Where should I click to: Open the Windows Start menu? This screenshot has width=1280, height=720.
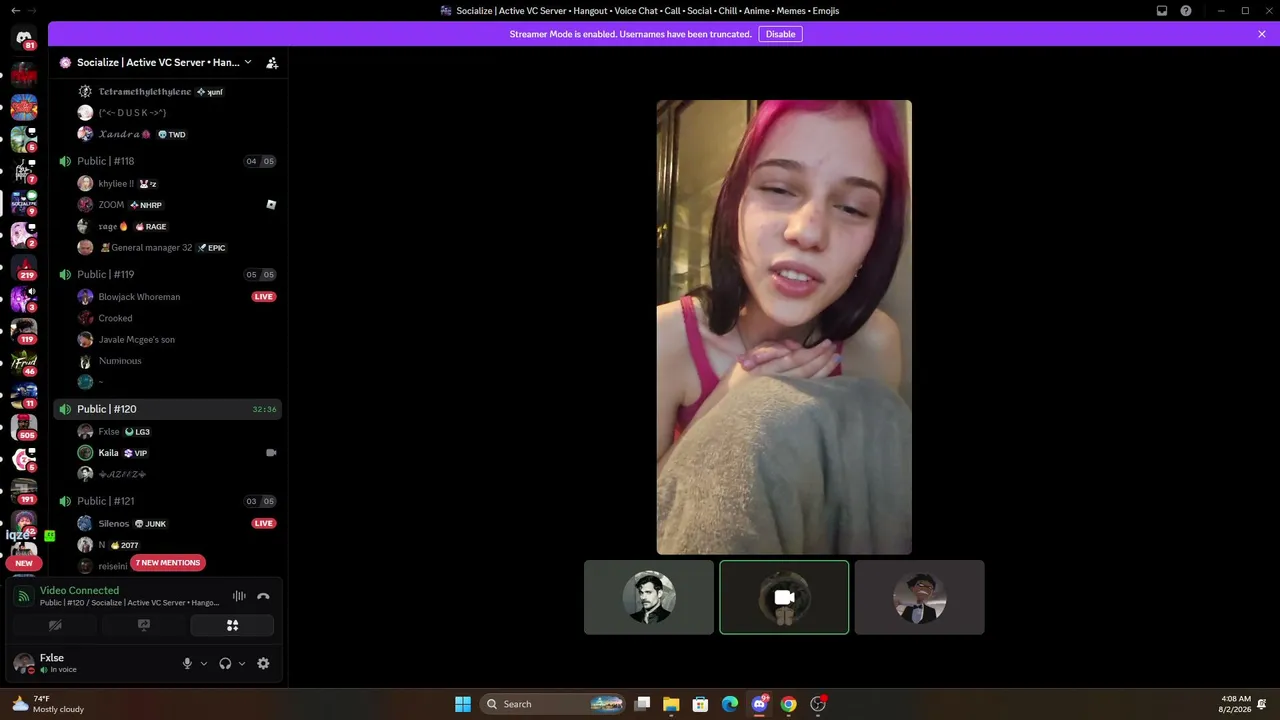pyautogui.click(x=463, y=704)
